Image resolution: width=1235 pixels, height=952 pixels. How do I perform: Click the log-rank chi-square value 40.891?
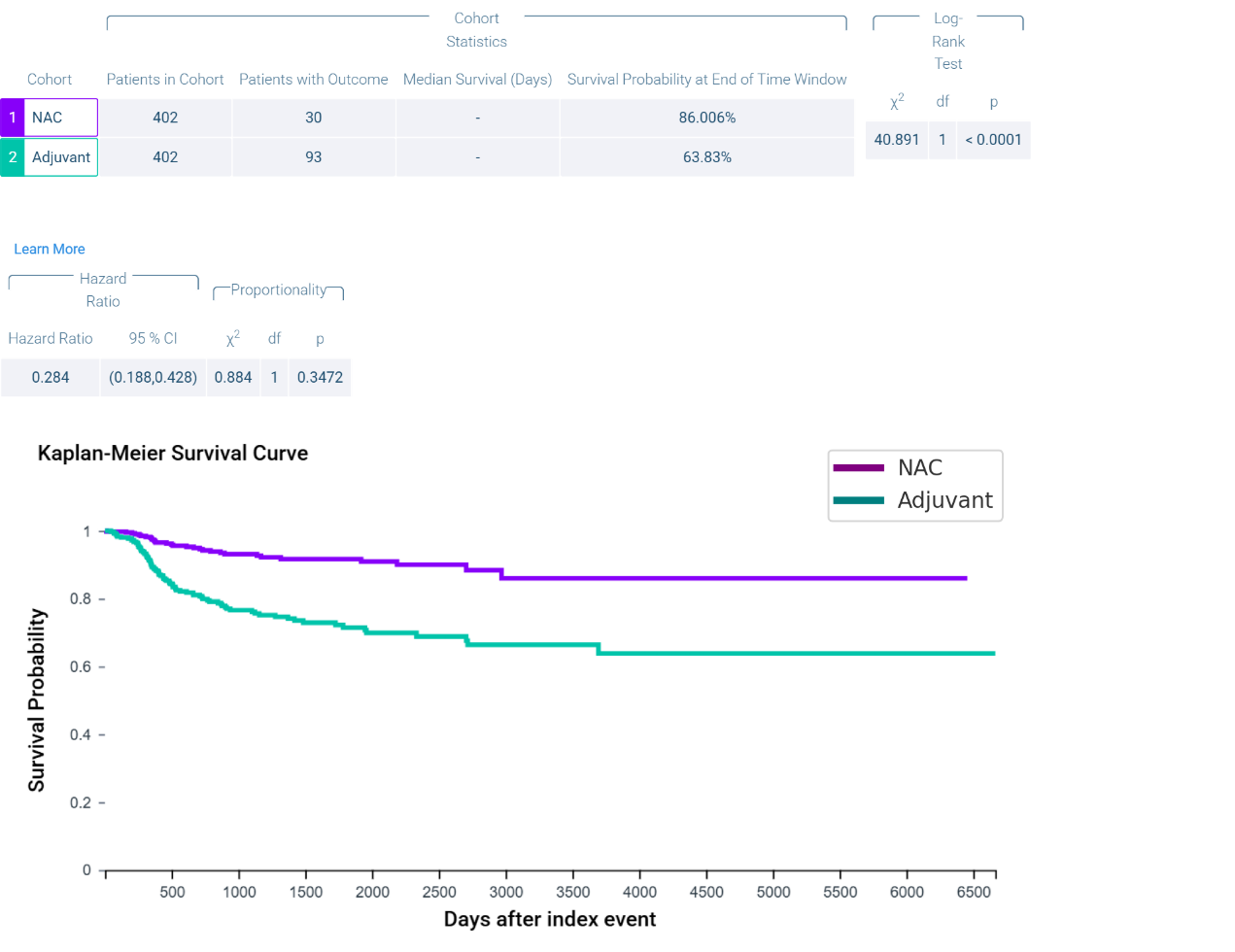896,140
